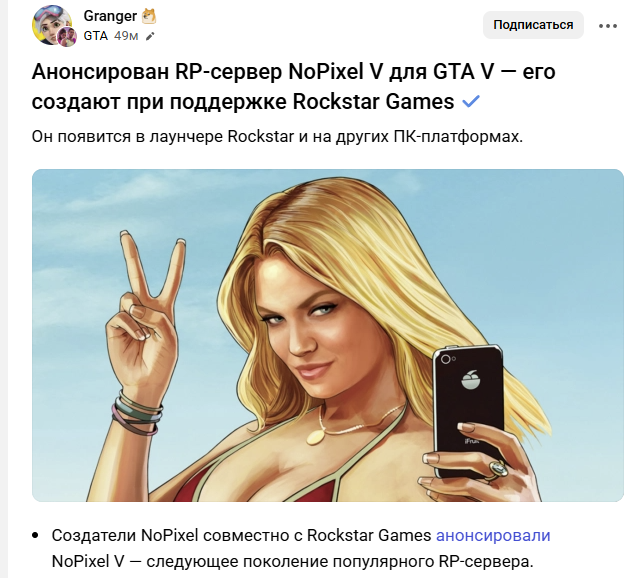The image size is (642, 578).
Task: Click the subtitle about Rockstar launcher
Action: pyautogui.click(x=277, y=136)
